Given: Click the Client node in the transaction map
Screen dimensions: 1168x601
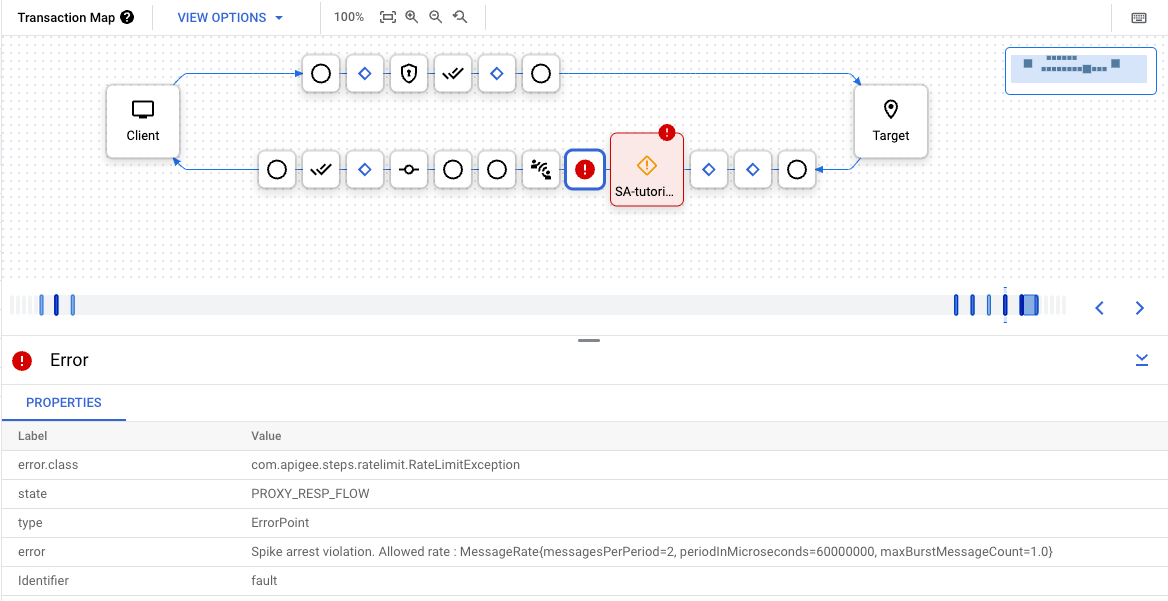Looking at the screenshot, I should (x=143, y=121).
